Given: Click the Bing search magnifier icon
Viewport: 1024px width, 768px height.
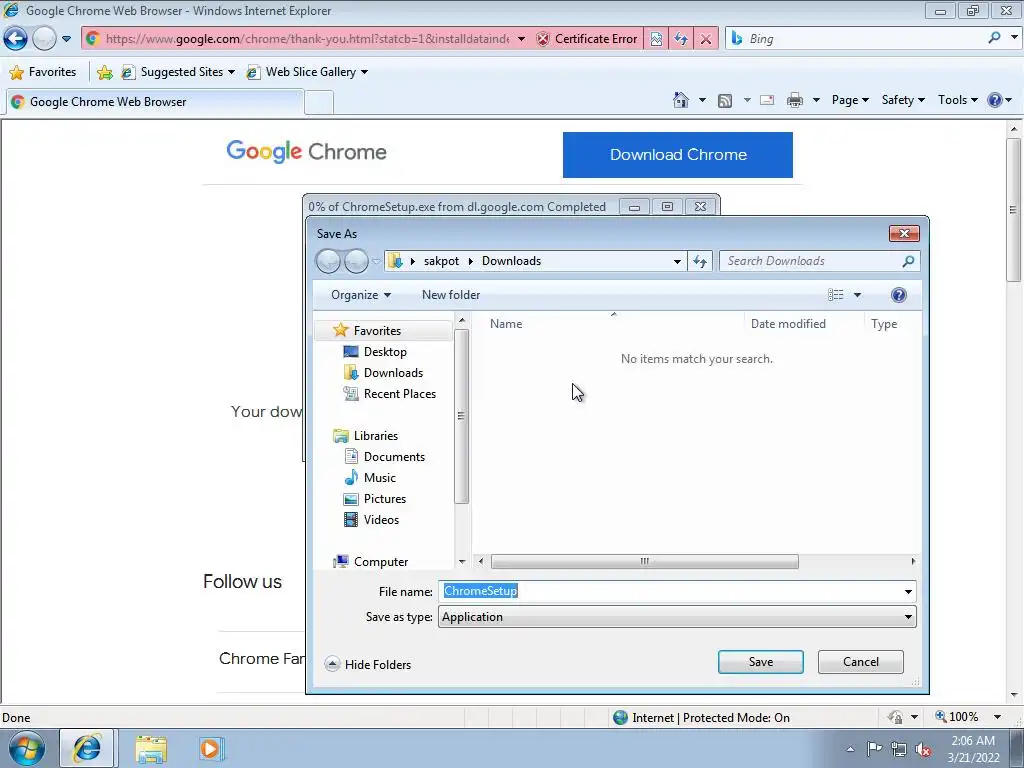Looking at the screenshot, I should click(994, 38).
